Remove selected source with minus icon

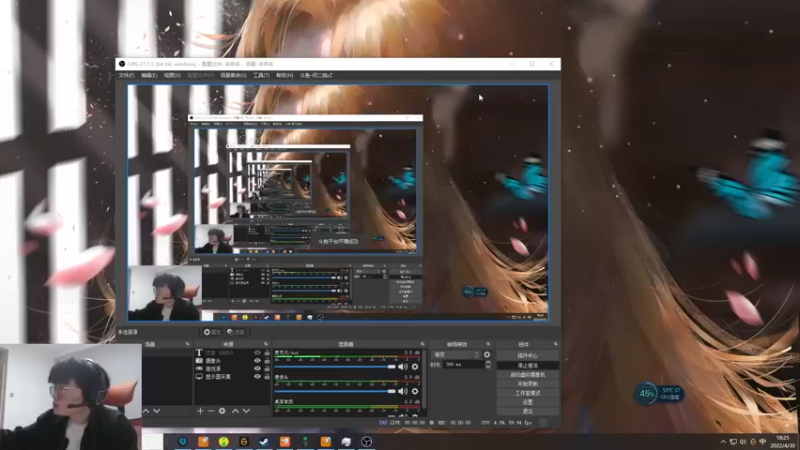(x=211, y=411)
